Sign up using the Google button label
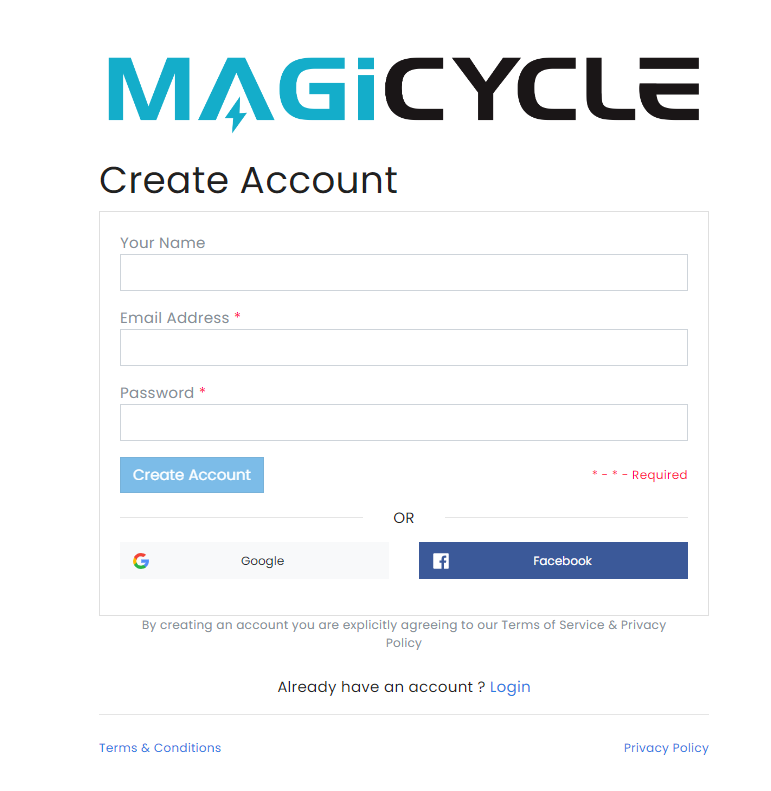Image resolution: width=771 pixels, height=791 pixels. click(262, 561)
